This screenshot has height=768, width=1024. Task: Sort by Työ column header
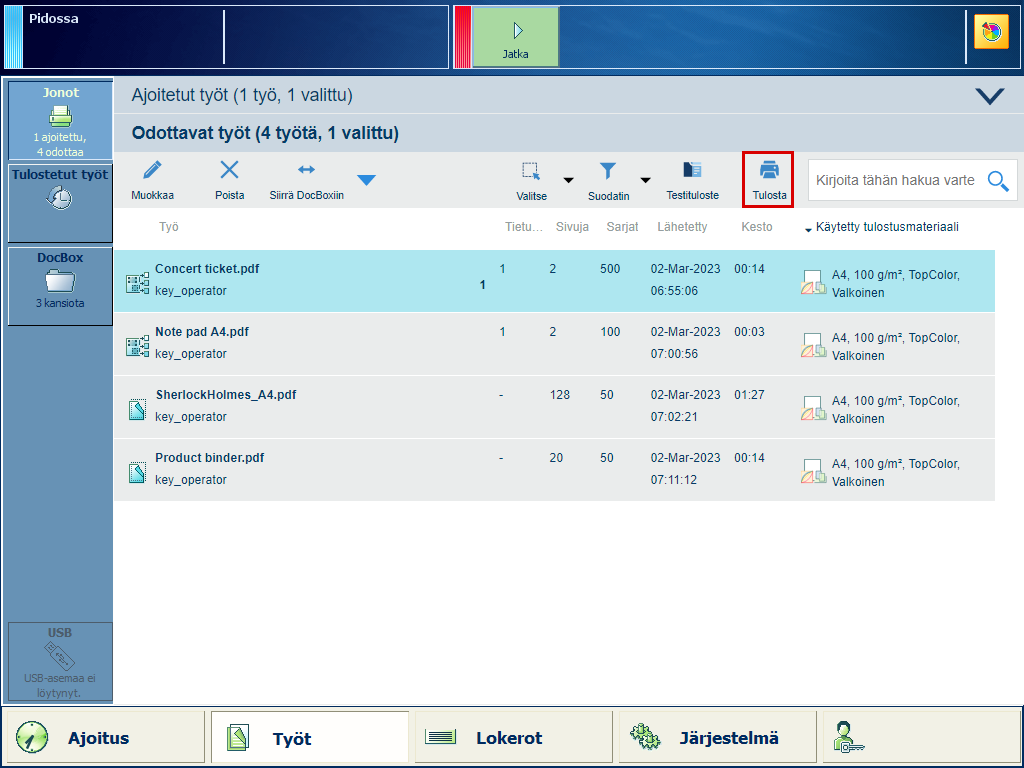[x=168, y=227]
